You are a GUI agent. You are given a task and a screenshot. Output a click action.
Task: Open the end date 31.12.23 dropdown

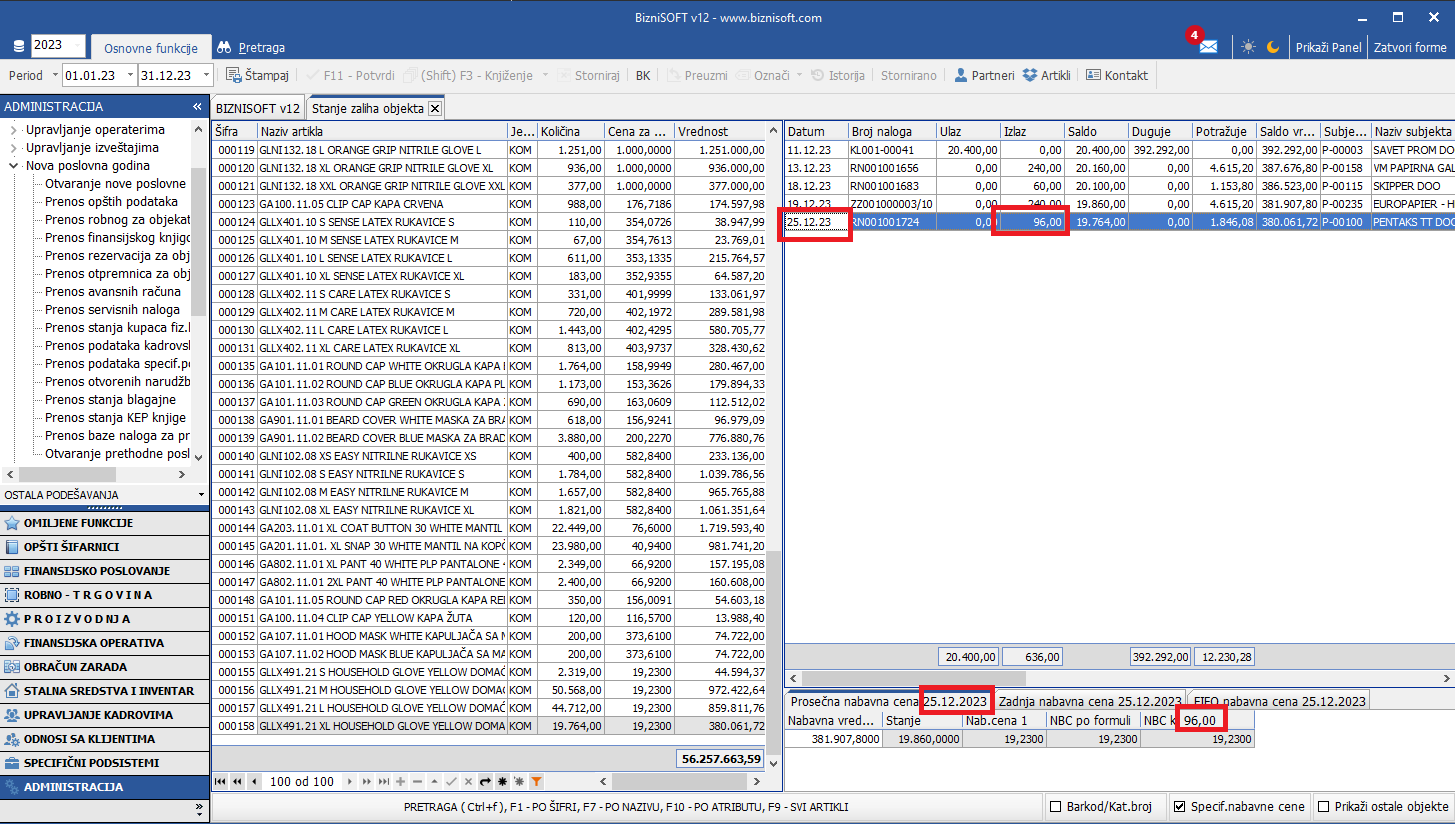[206, 75]
